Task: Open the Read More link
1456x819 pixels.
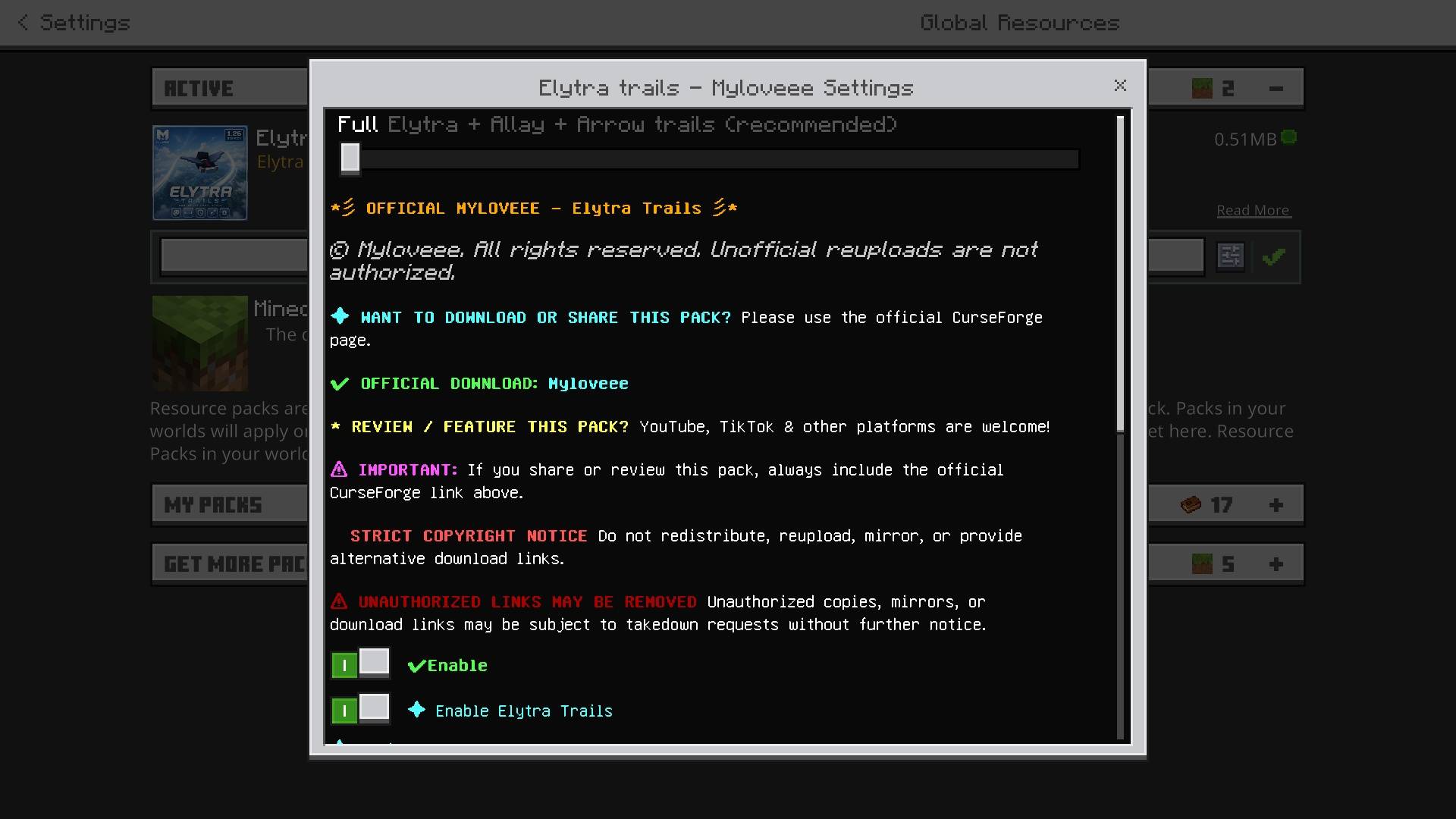Action: [x=1253, y=210]
